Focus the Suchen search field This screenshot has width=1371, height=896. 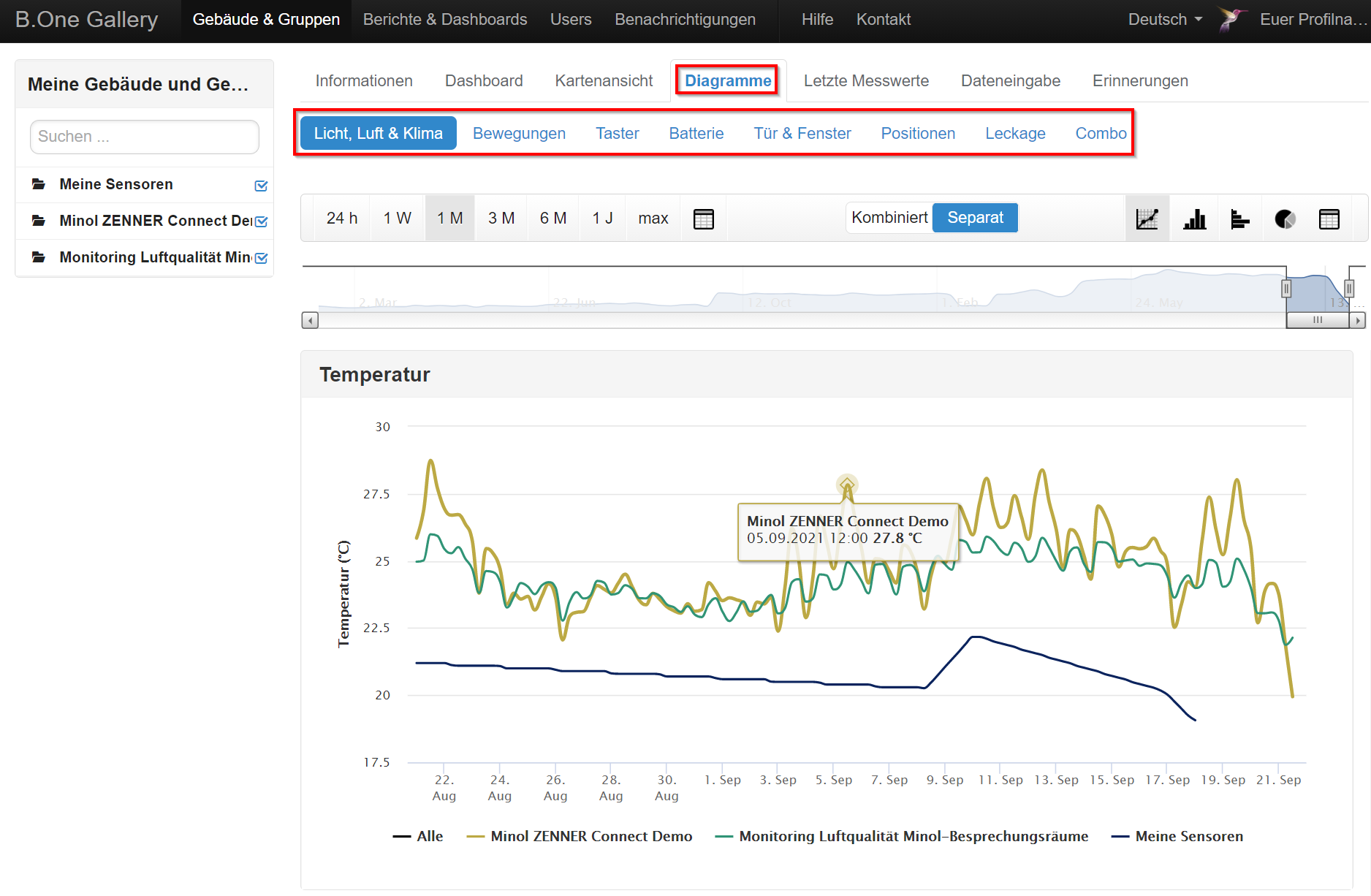[145, 137]
